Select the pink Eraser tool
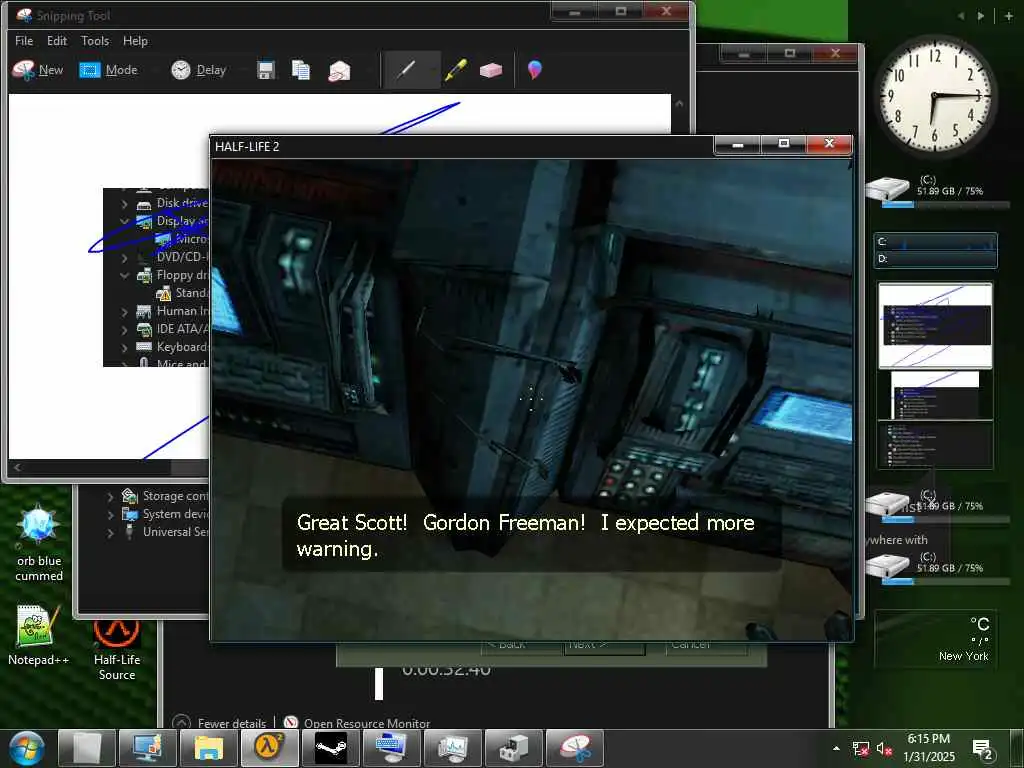 [490, 70]
